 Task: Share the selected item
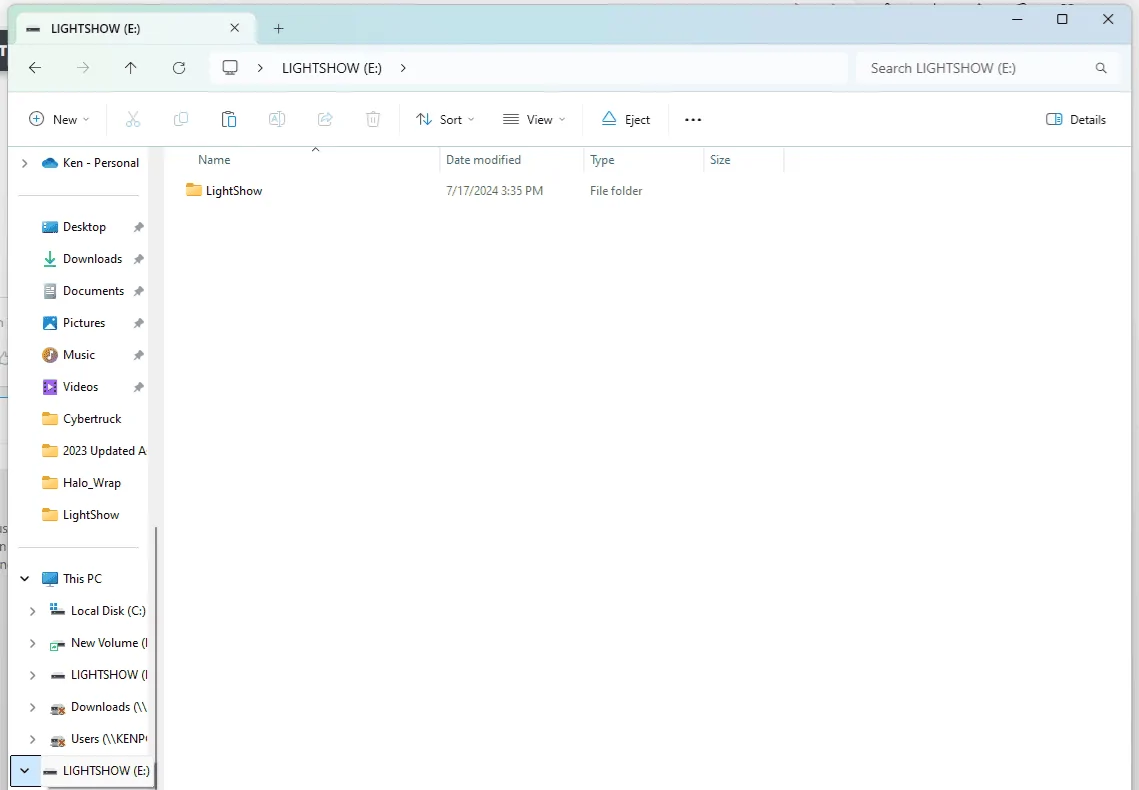tap(325, 119)
